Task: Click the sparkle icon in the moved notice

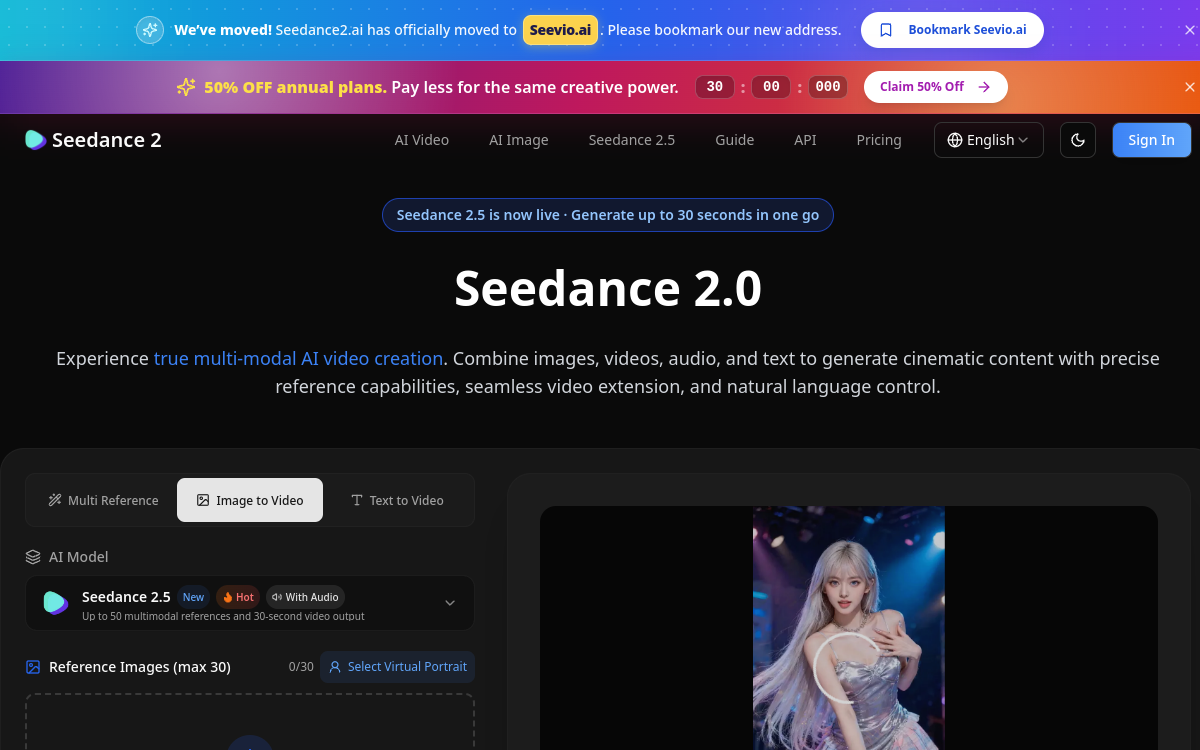Action: [x=150, y=30]
